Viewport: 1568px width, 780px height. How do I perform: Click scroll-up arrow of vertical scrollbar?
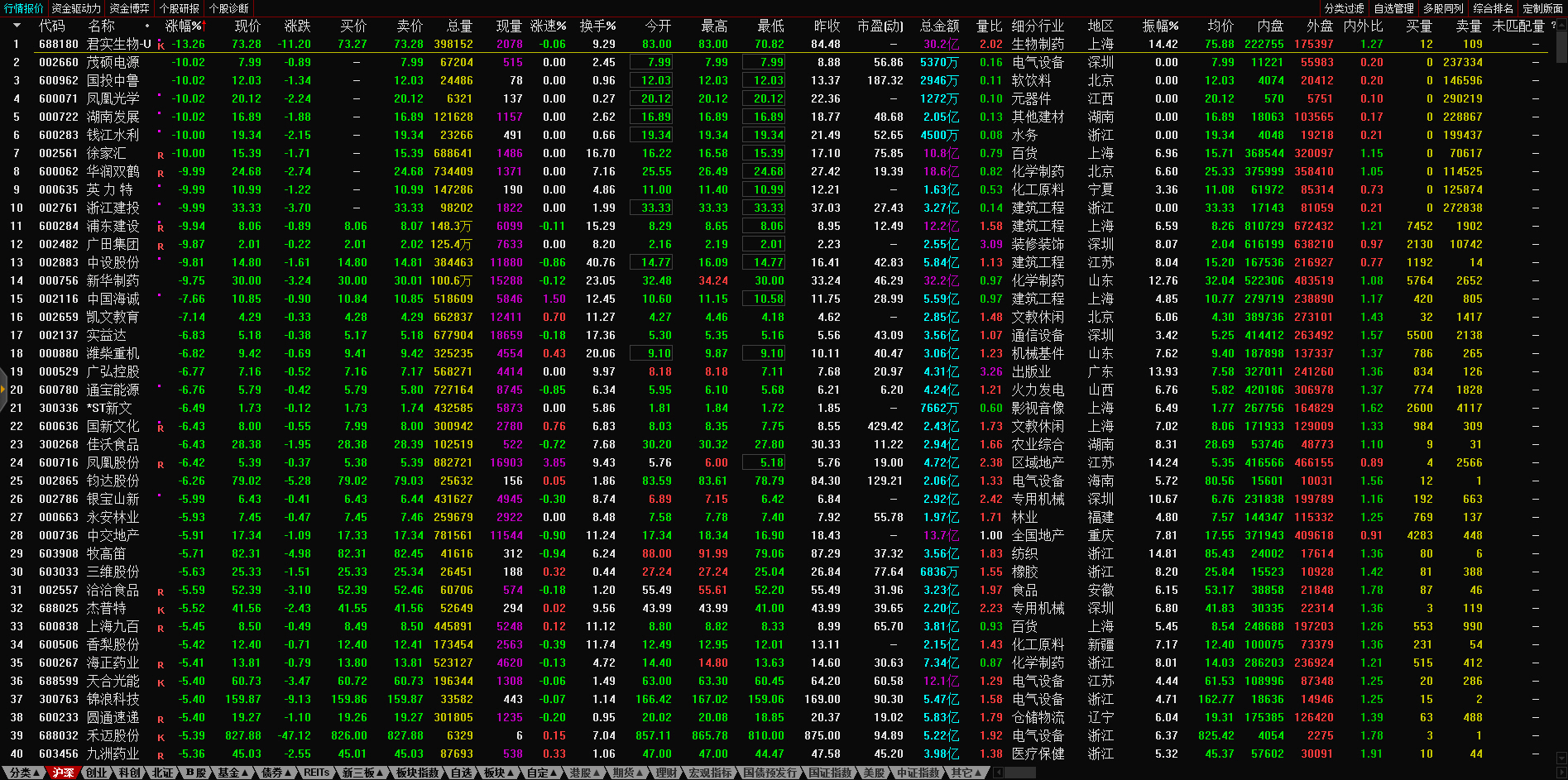(x=1561, y=24)
